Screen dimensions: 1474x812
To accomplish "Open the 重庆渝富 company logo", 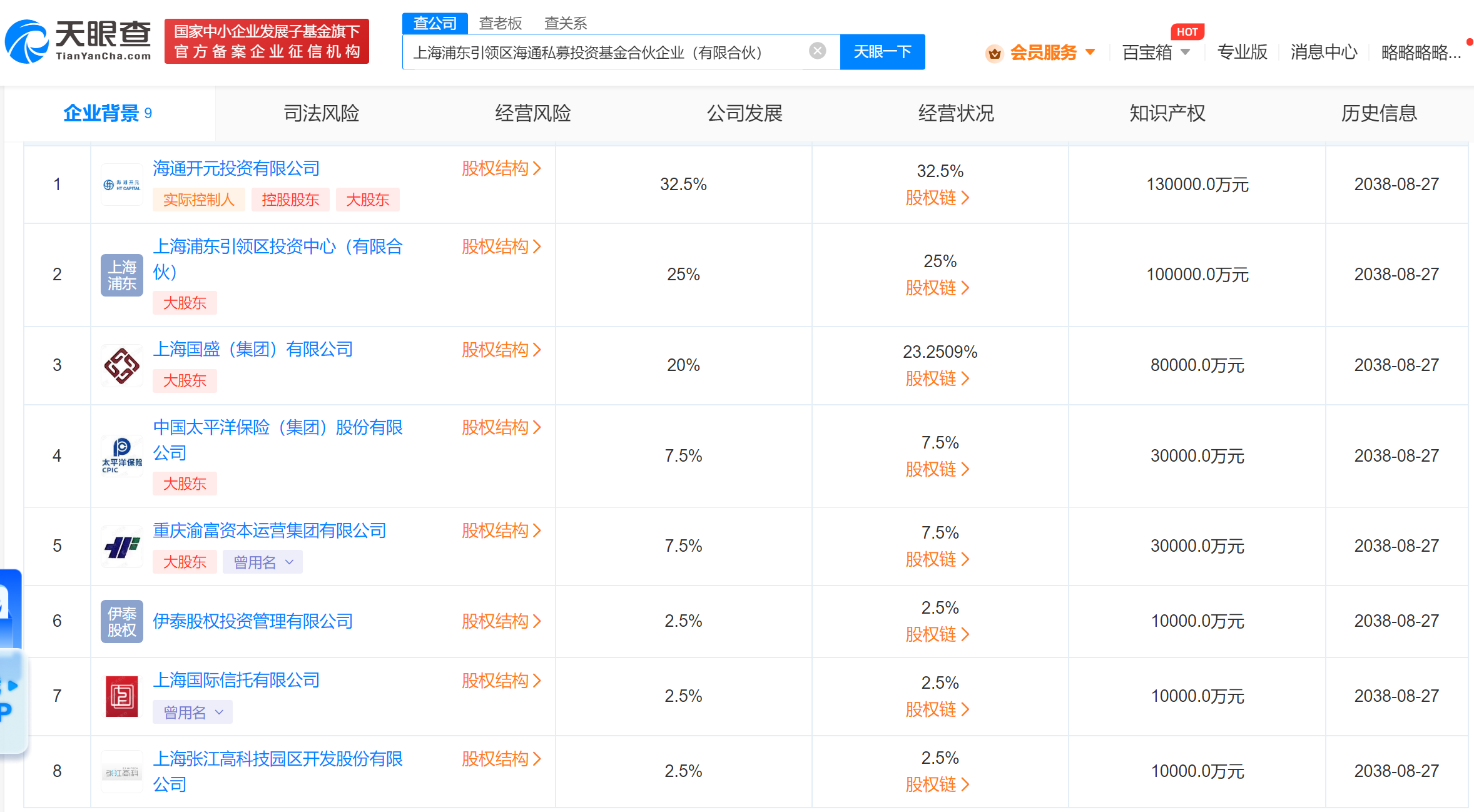I will pos(122,546).
